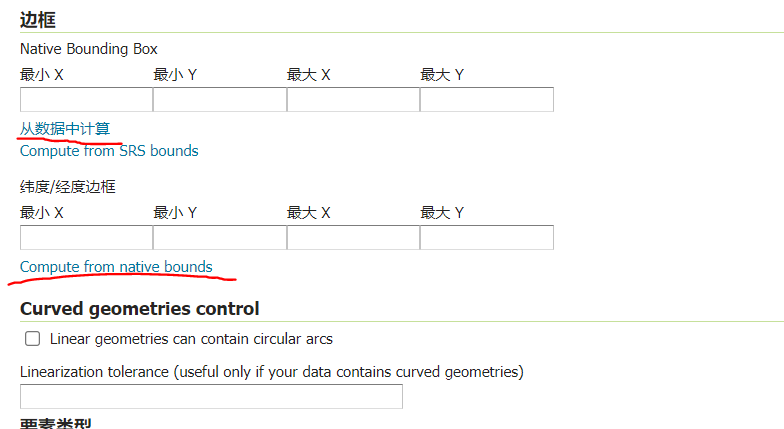Click the Linearization tolerance text box
Screen dimensions: 784x429
[211, 397]
